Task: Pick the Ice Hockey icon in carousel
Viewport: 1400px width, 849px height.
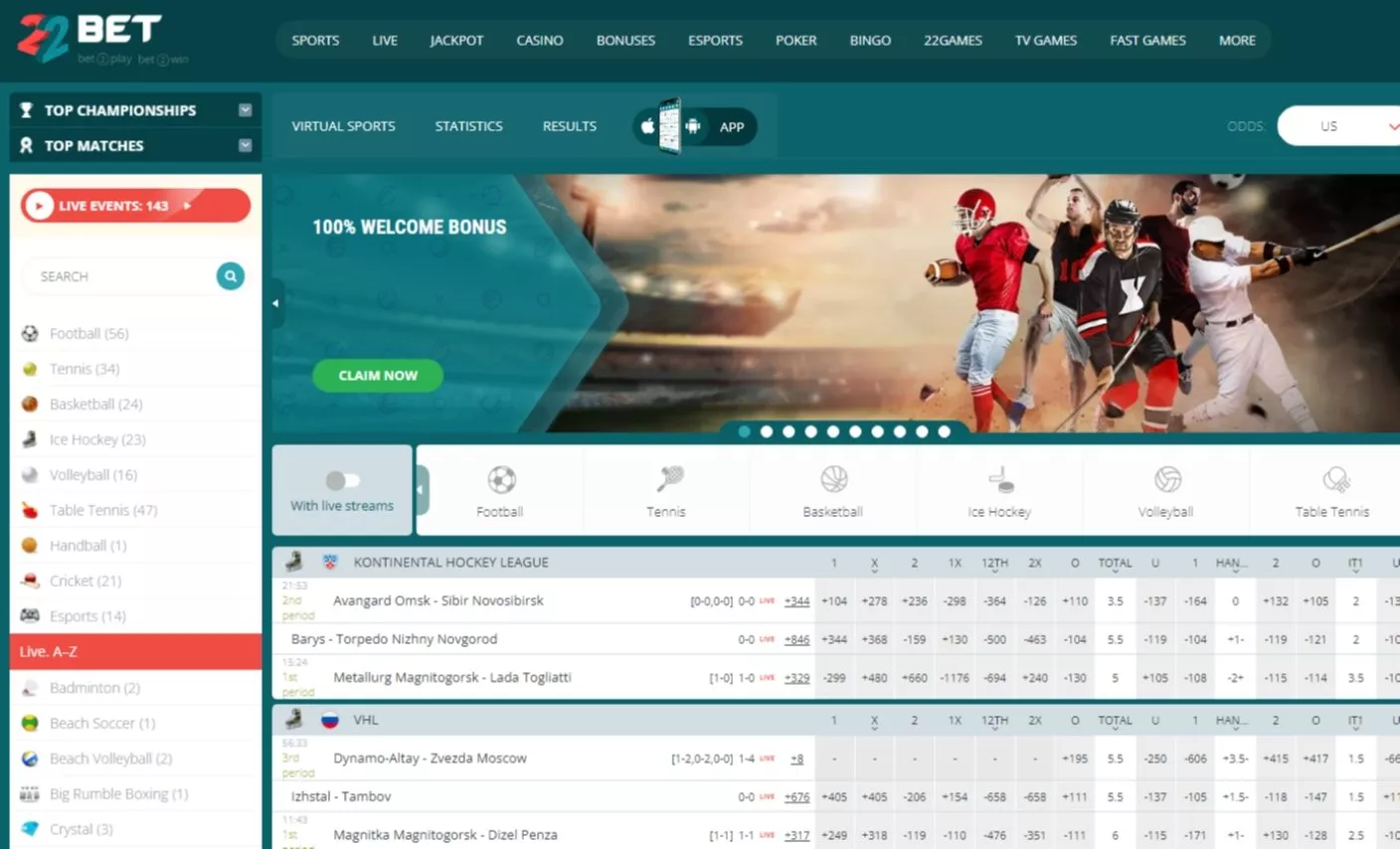Action: [1000, 481]
